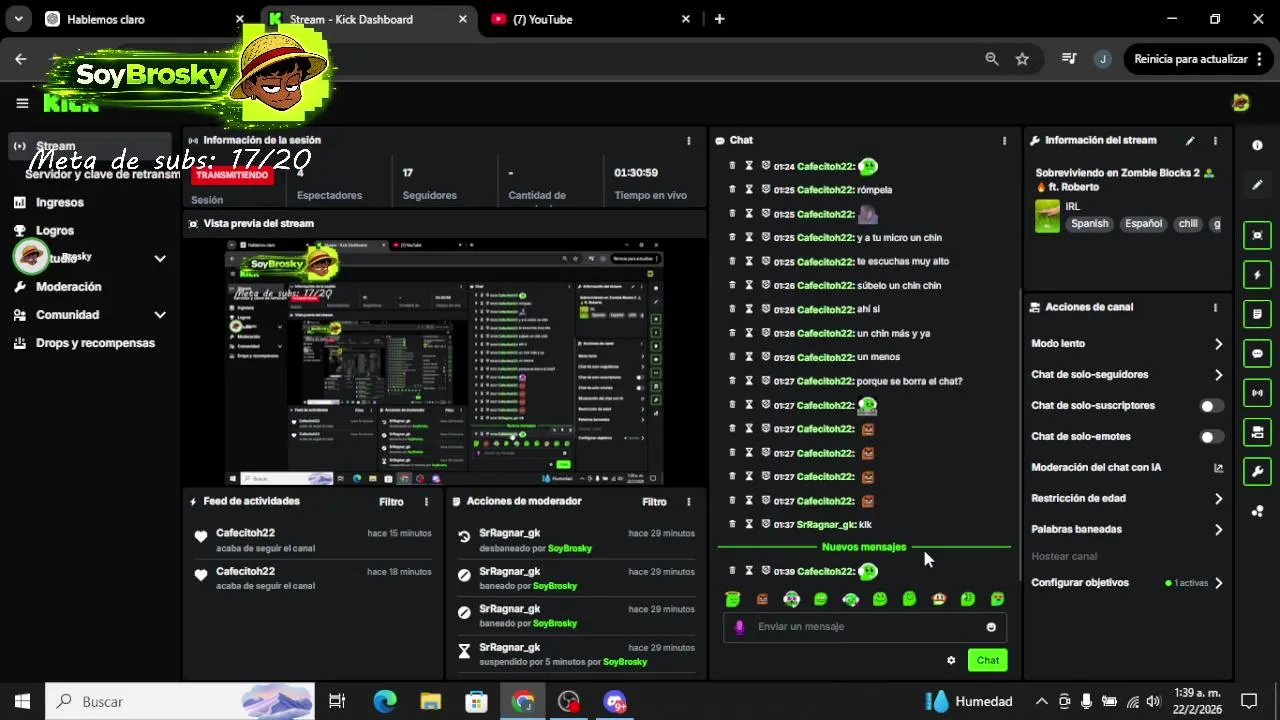Click the pencil edit icon in right sidebar
This screenshot has width=1280, height=720.
pos(1257,185)
